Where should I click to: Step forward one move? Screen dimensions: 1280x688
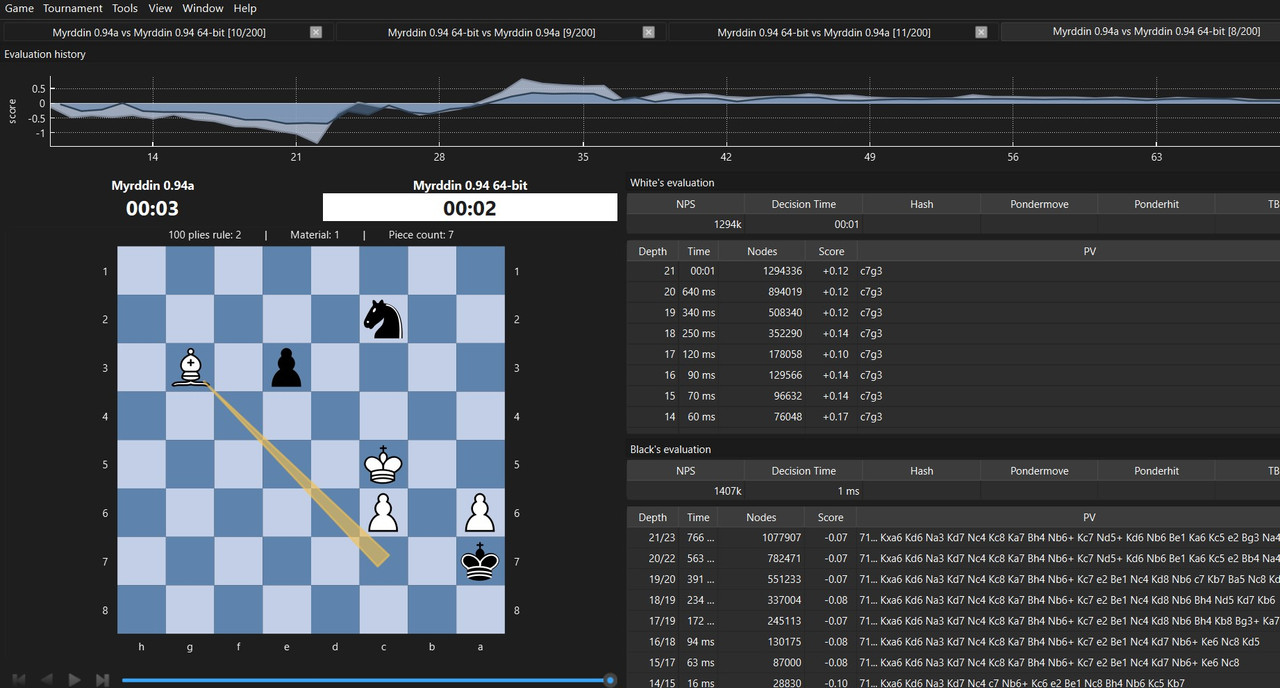[74, 680]
